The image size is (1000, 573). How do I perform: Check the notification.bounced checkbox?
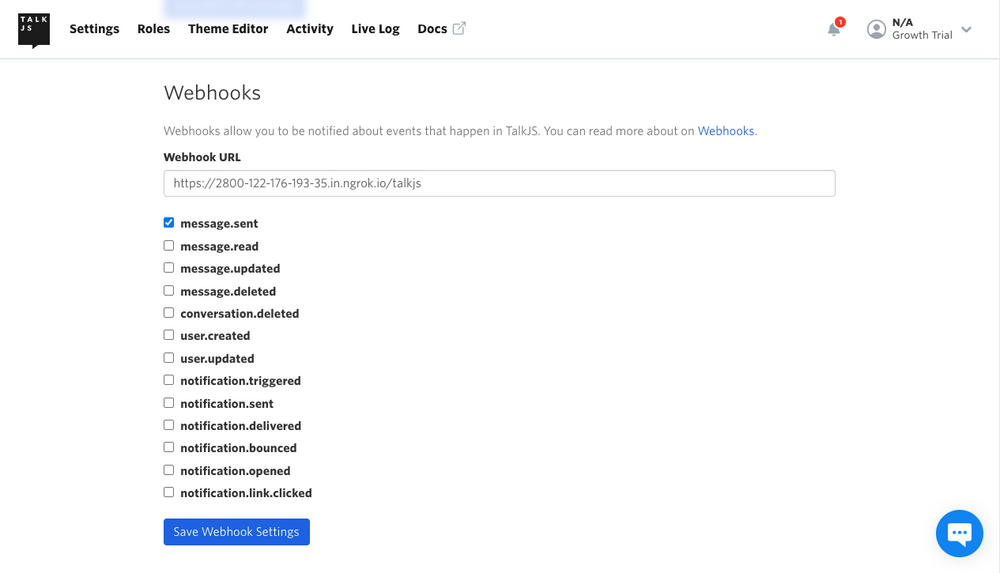point(168,447)
